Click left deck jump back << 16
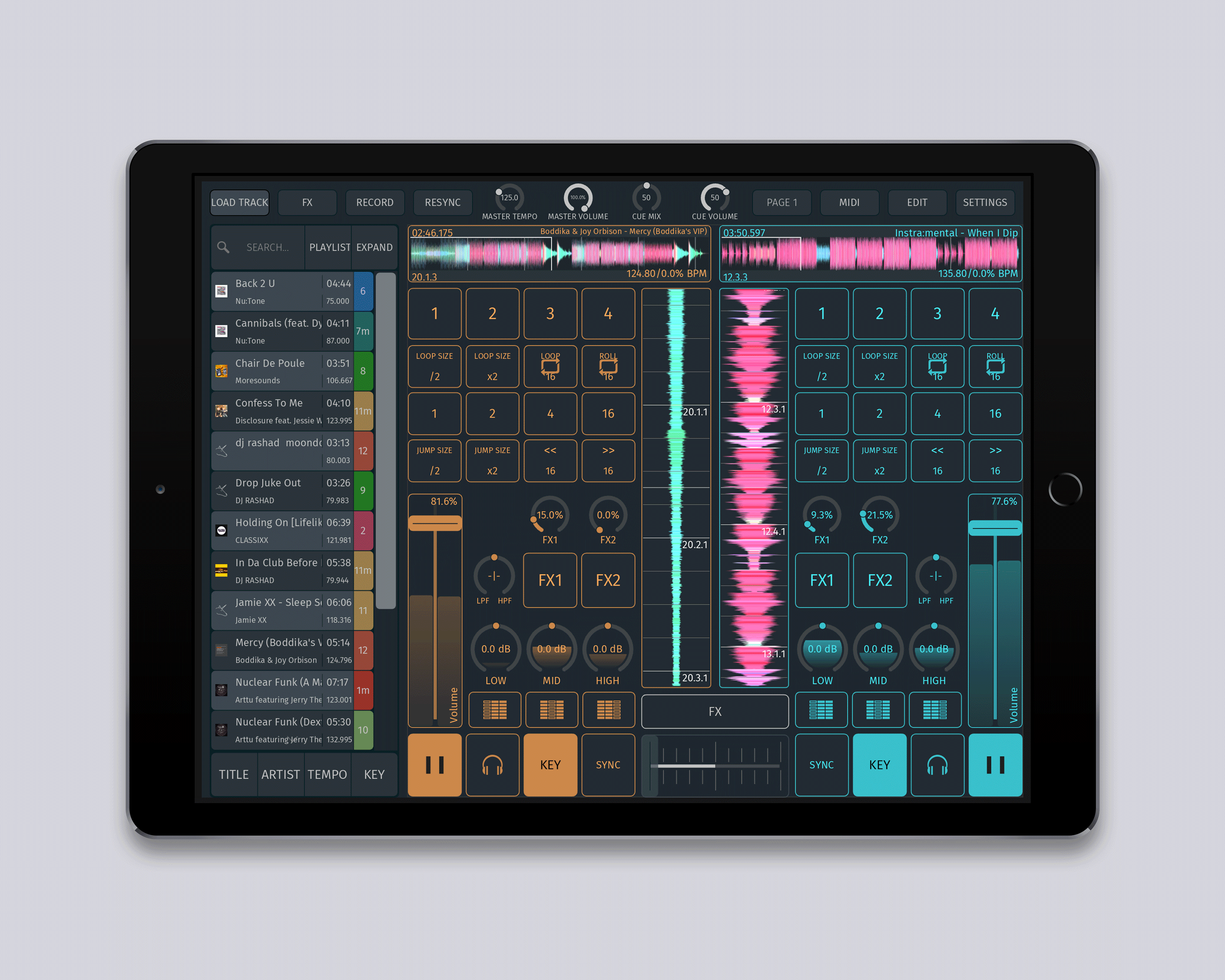The image size is (1225, 980). [550, 461]
